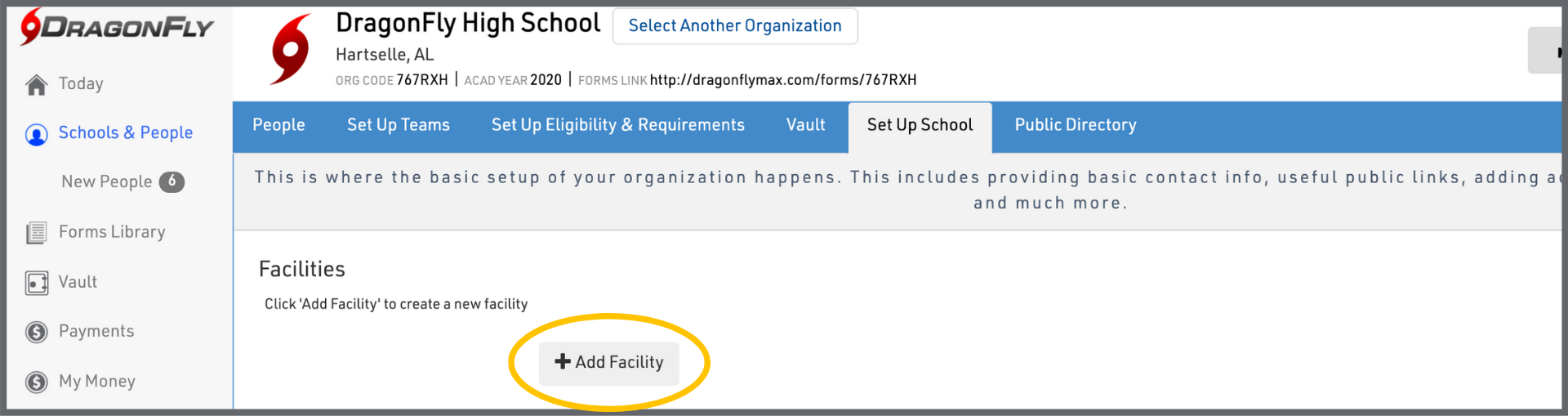Open the People tab
Image resolution: width=1568 pixels, height=416 pixels.
278,125
